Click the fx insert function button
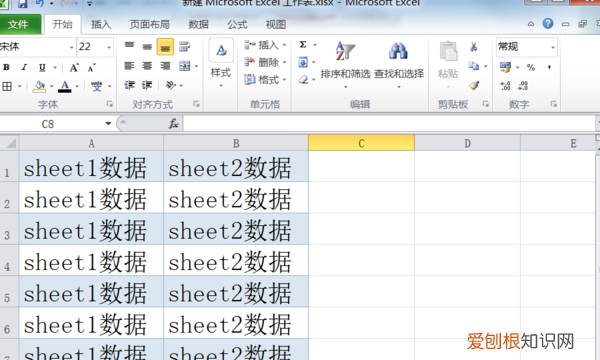Screen dimensions: 600x360 click(x=173, y=124)
